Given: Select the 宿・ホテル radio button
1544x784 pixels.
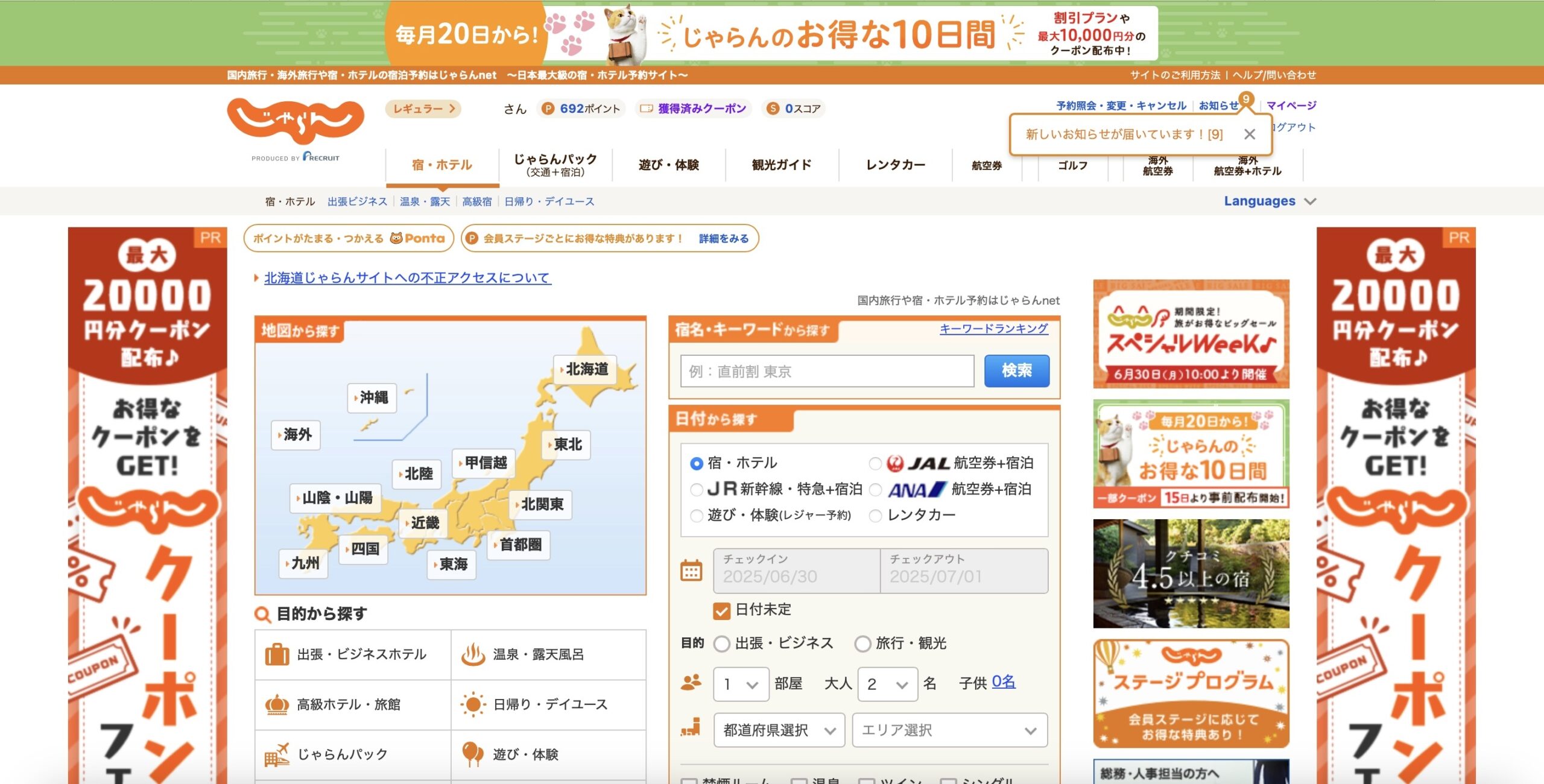Looking at the screenshot, I should pos(697,463).
